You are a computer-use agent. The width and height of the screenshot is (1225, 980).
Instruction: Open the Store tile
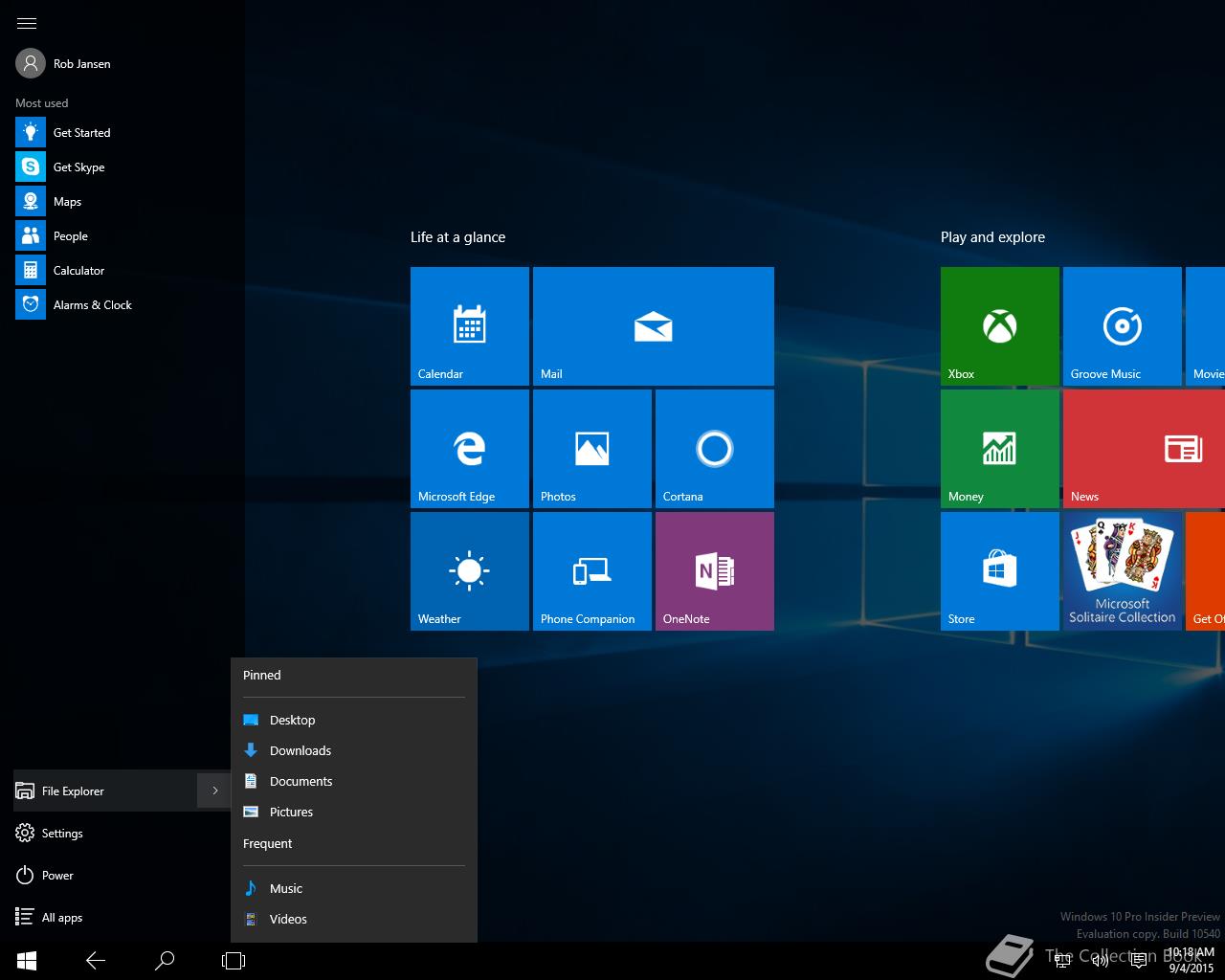coord(999,570)
